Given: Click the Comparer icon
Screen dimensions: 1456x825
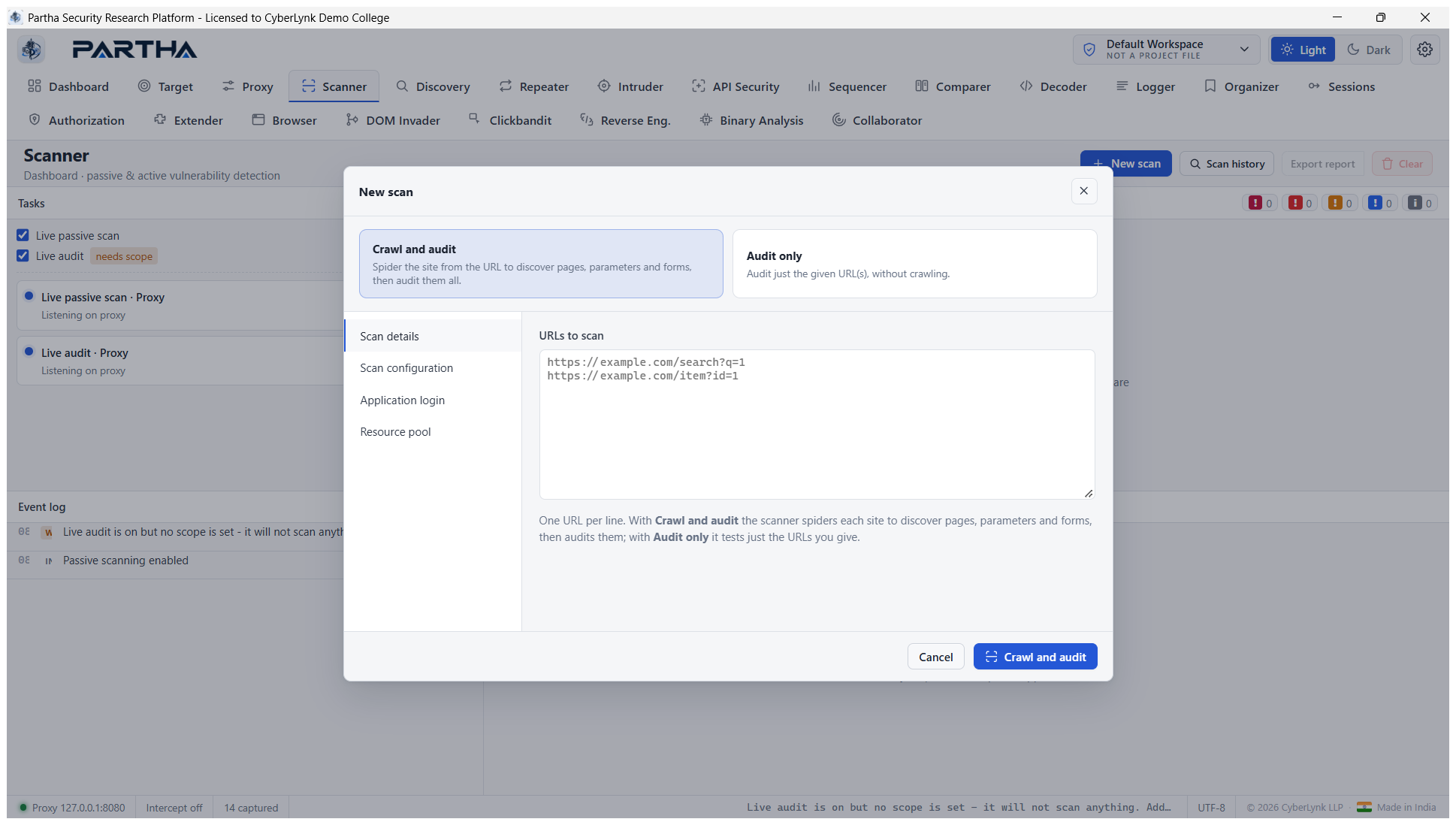Looking at the screenshot, I should click(922, 86).
